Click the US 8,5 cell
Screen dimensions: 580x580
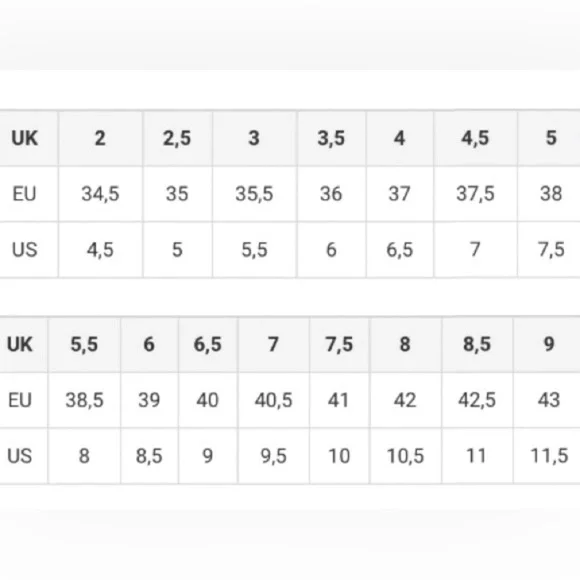pyautogui.click(x=149, y=456)
